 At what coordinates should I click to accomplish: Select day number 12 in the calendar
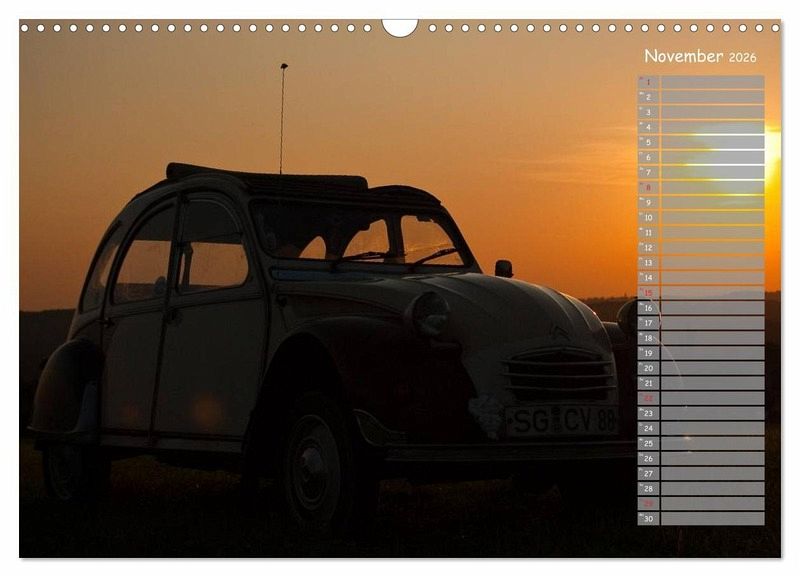648,247
